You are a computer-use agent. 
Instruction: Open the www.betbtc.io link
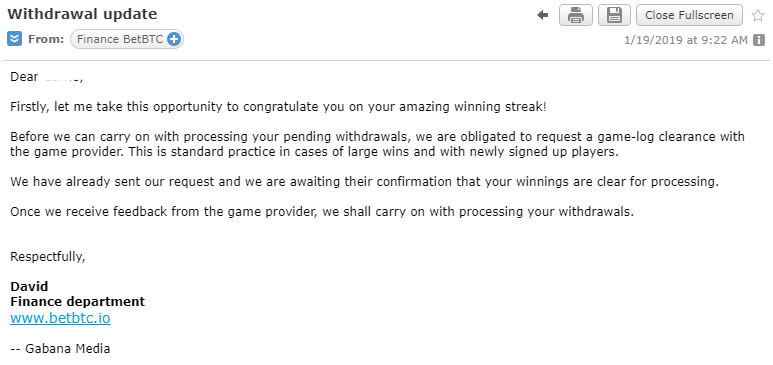pos(60,318)
